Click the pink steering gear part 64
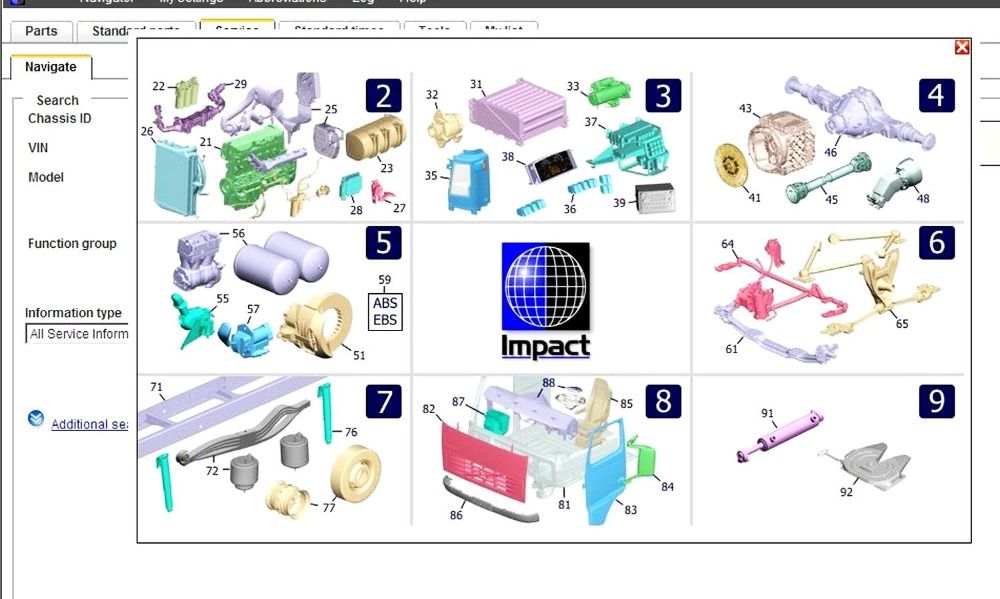The width and height of the screenshot is (1000, 599). click(x=759, y=299)
